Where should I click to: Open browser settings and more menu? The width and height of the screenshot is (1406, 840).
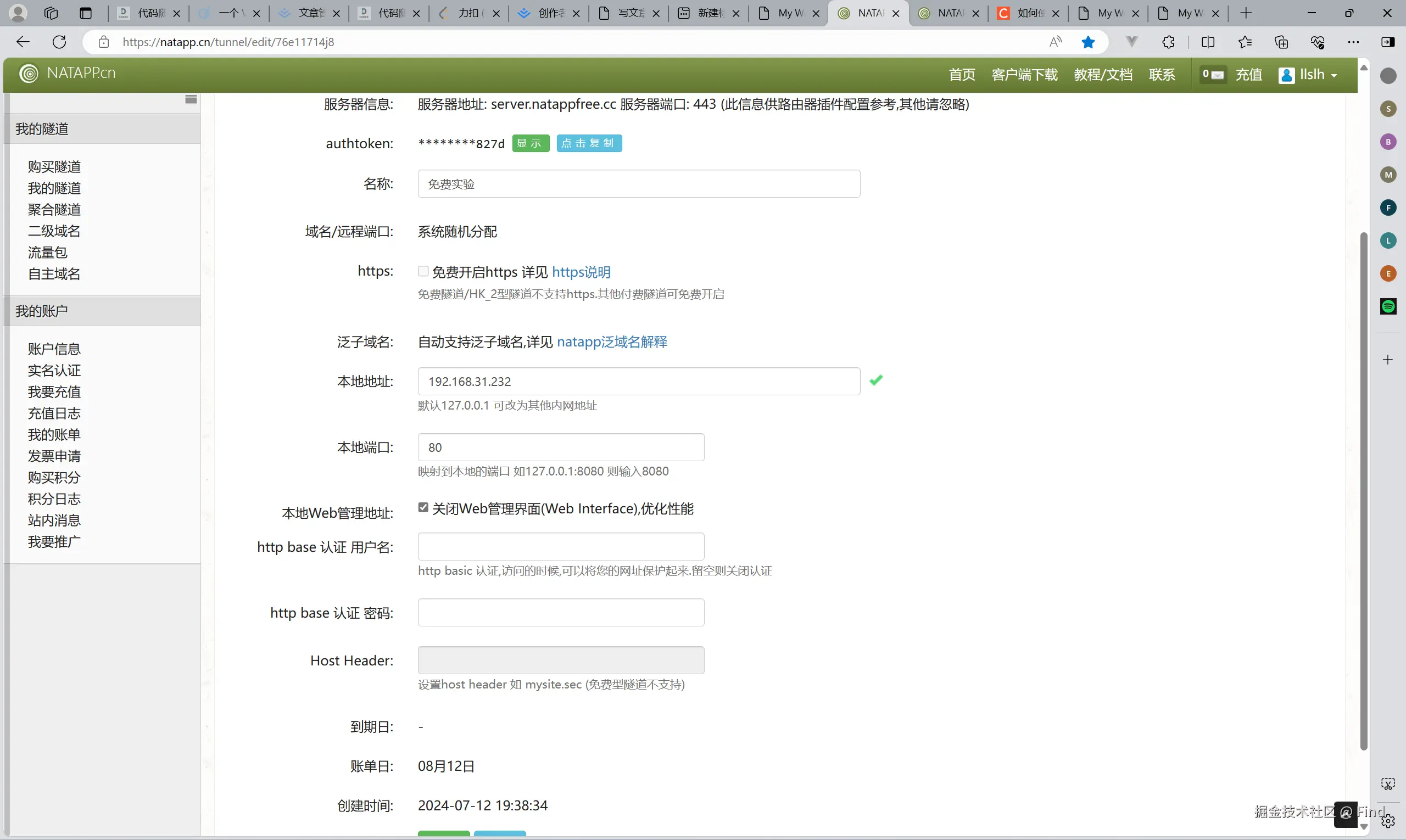coord(1353,42)
